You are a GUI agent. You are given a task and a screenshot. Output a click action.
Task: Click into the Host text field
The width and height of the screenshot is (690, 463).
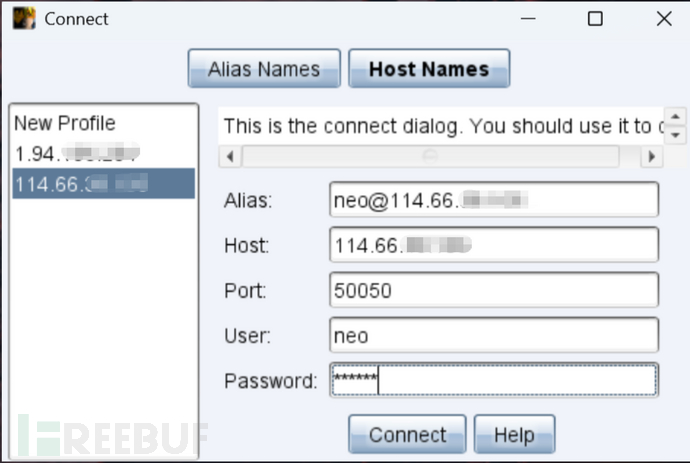(493, 244)
